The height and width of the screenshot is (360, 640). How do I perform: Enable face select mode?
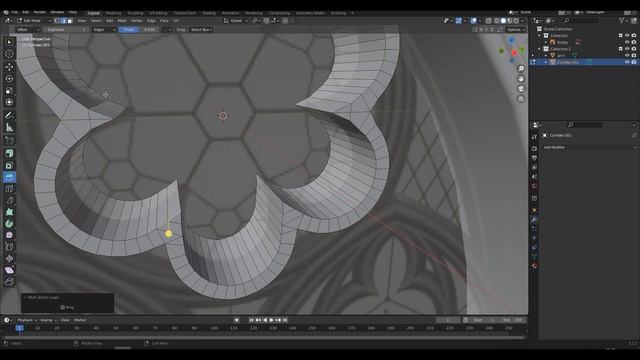[x=70, y=21]
